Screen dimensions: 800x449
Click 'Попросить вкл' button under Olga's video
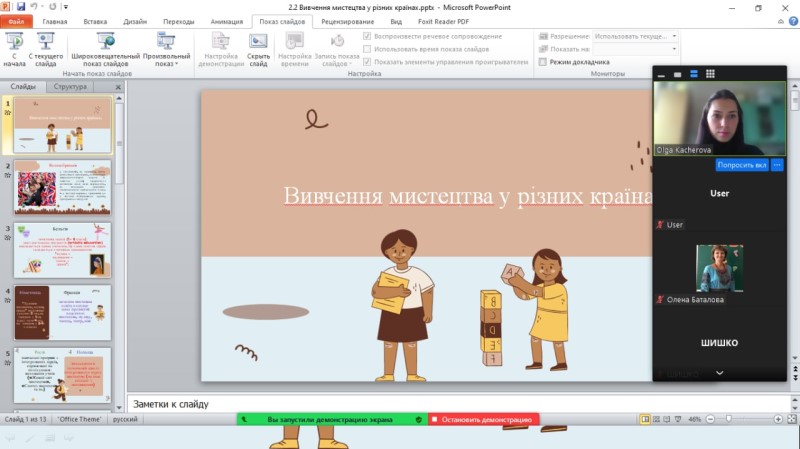coord(741,165)
